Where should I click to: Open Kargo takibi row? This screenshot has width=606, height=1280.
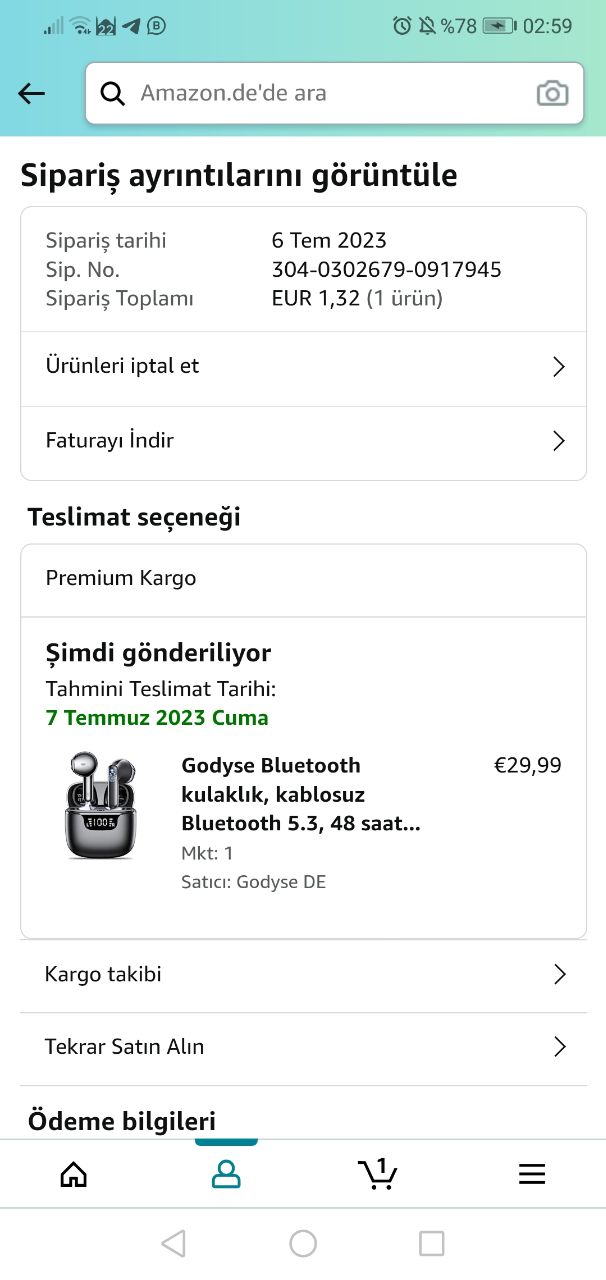[103, 974]
